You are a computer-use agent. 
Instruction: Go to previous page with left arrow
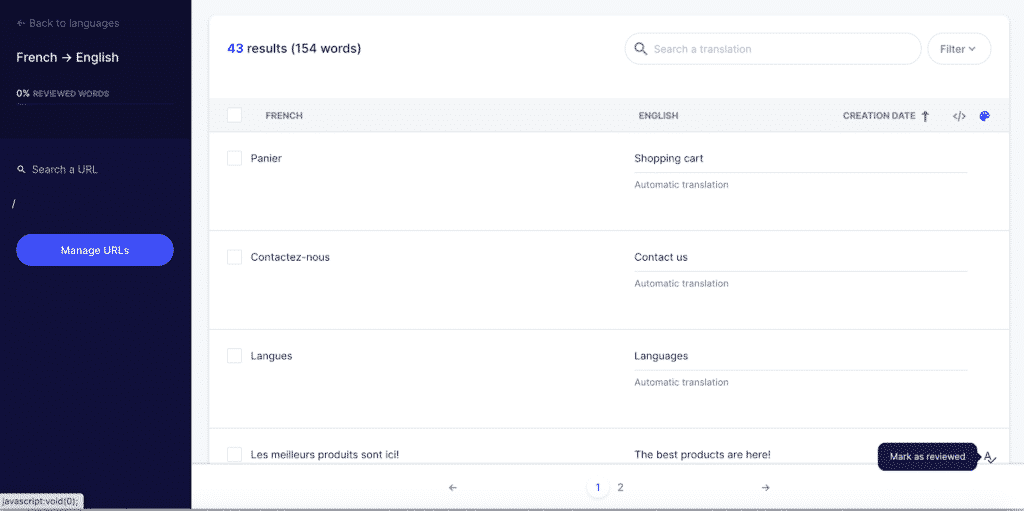coord(453,488)
